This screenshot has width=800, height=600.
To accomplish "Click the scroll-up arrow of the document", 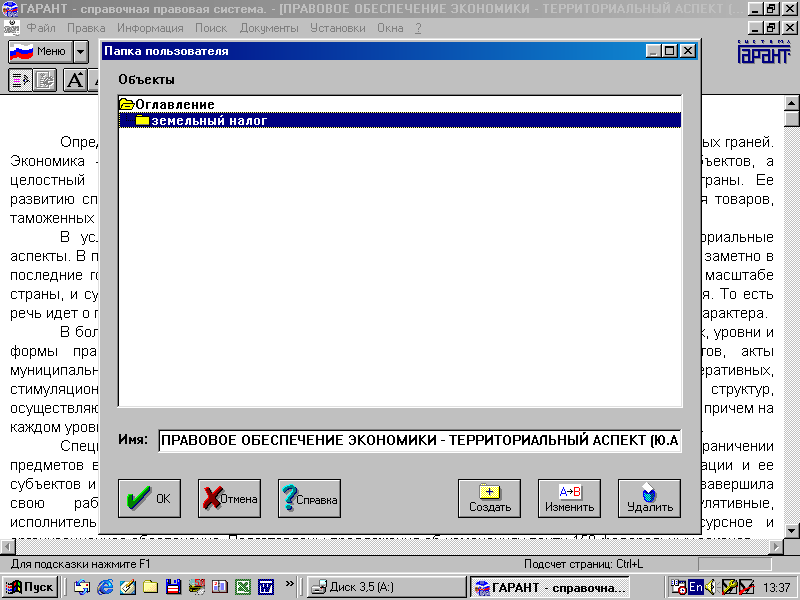I will (791, 104).
